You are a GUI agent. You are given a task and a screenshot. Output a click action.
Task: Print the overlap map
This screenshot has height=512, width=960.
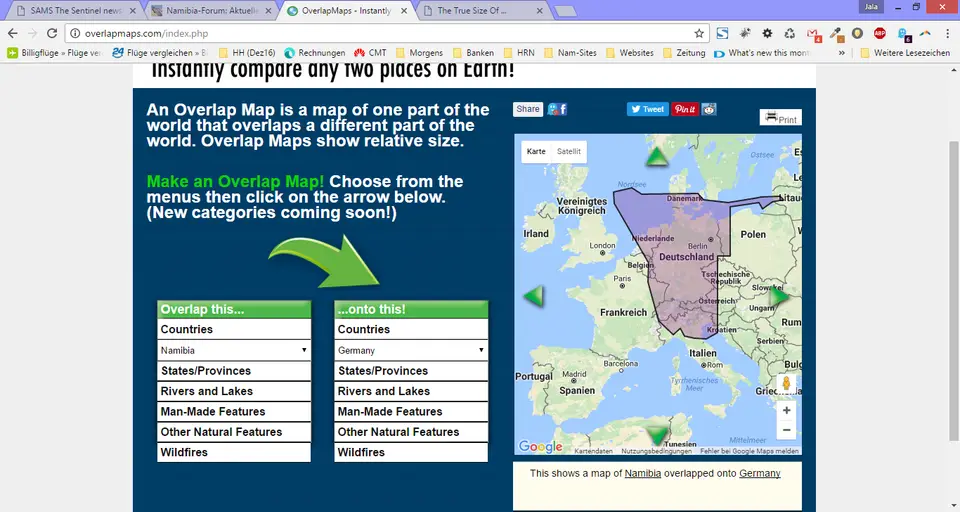coord(781,117)
